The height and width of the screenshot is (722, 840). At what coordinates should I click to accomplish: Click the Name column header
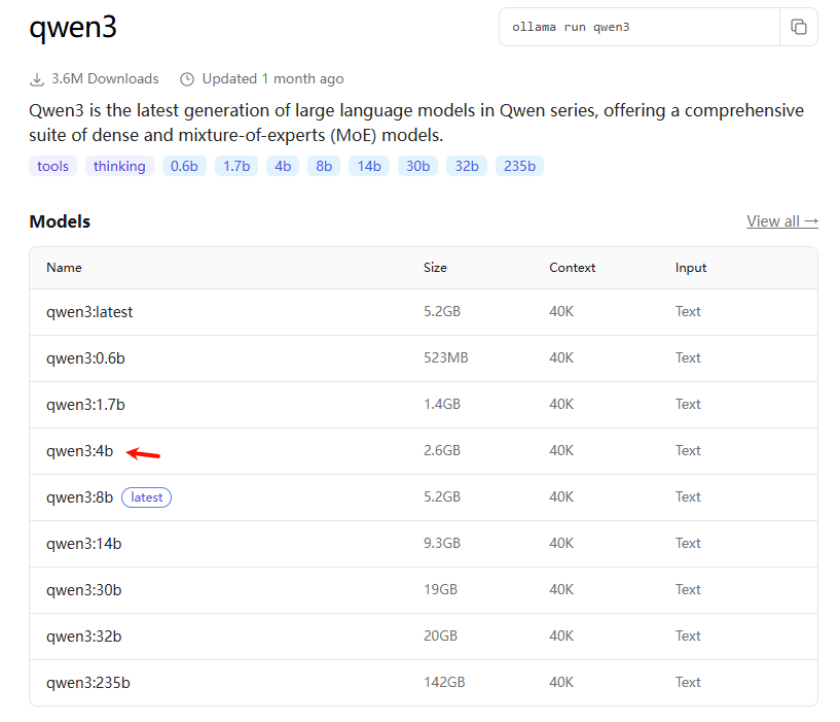pos(64,268)
